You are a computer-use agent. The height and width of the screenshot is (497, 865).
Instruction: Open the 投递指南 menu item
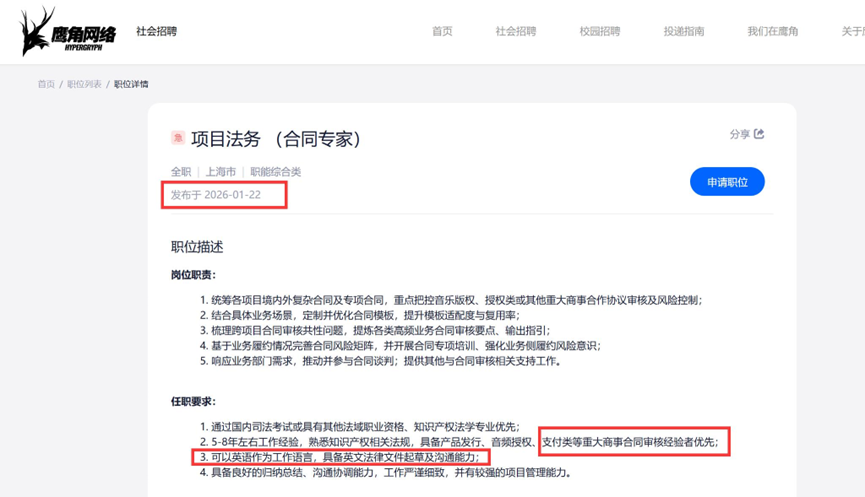pyautogui.click(x=684, y=31)
